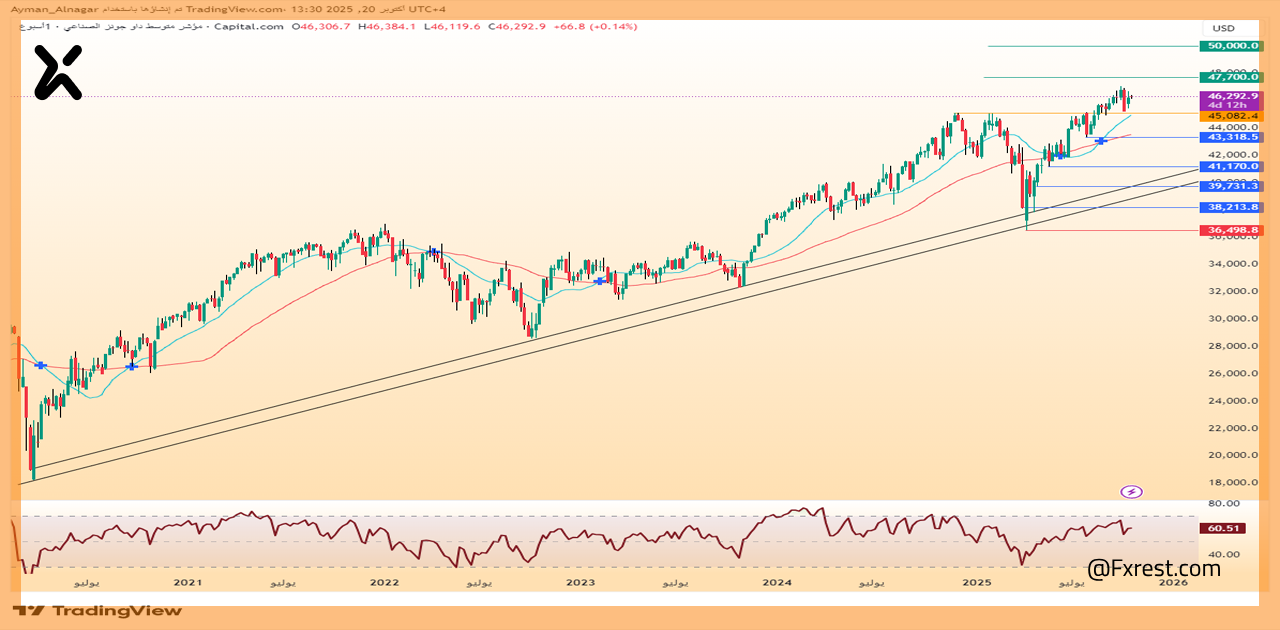This screenshot has height=630, width=1280.
Task: Click the 38,213.8 blue price label
Action: (x=1231, y=208)
